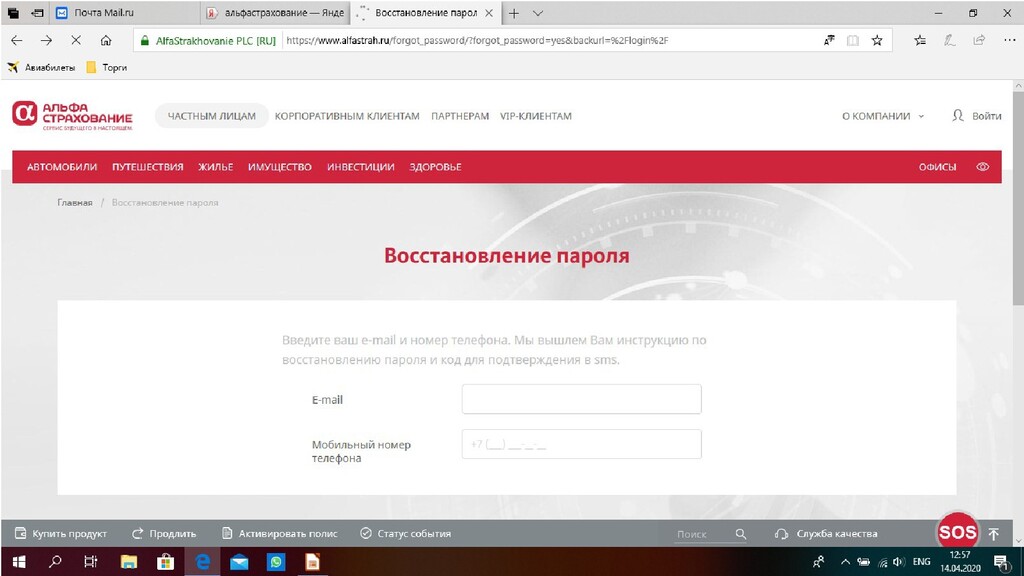Image resolution: width=1024 pixels, height=576 pixels.
Task: Click Активировать полис link
Action: pos(280,534)
